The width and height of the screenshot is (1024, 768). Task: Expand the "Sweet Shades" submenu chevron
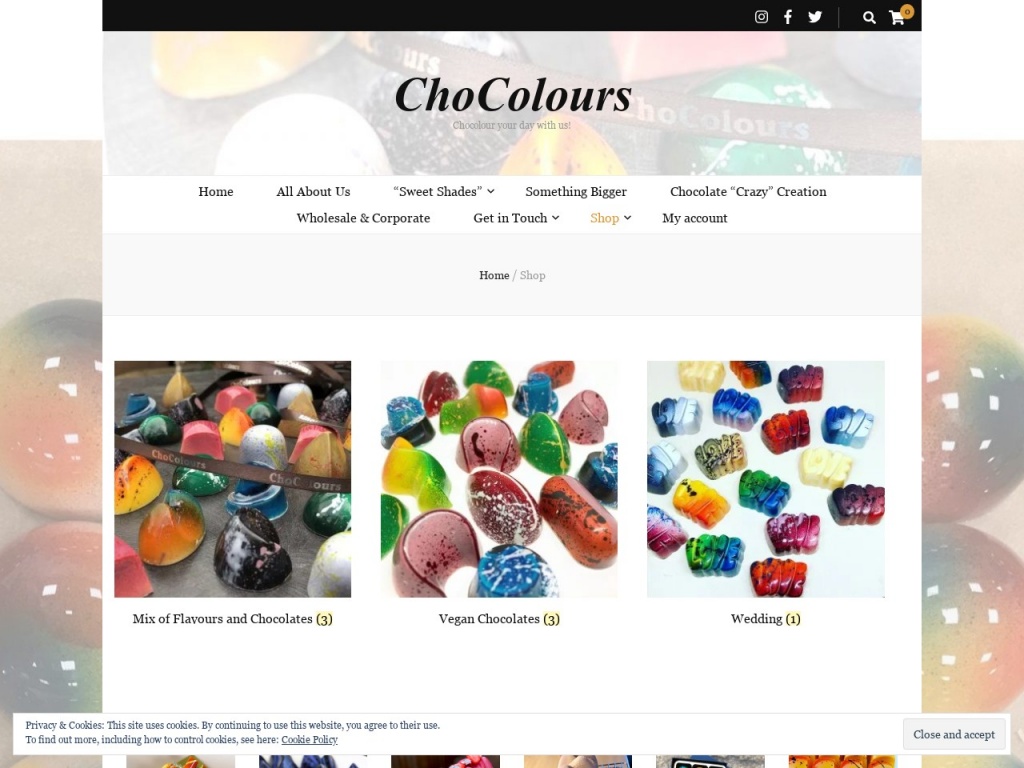click(x=491, y=191)
